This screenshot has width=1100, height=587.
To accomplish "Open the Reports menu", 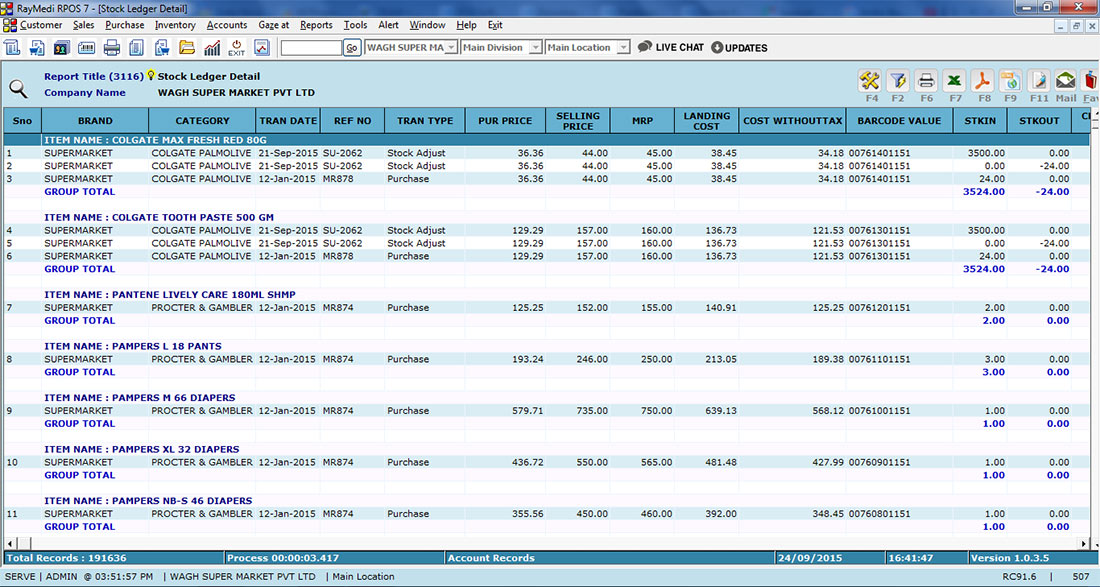I will [316, 25].
